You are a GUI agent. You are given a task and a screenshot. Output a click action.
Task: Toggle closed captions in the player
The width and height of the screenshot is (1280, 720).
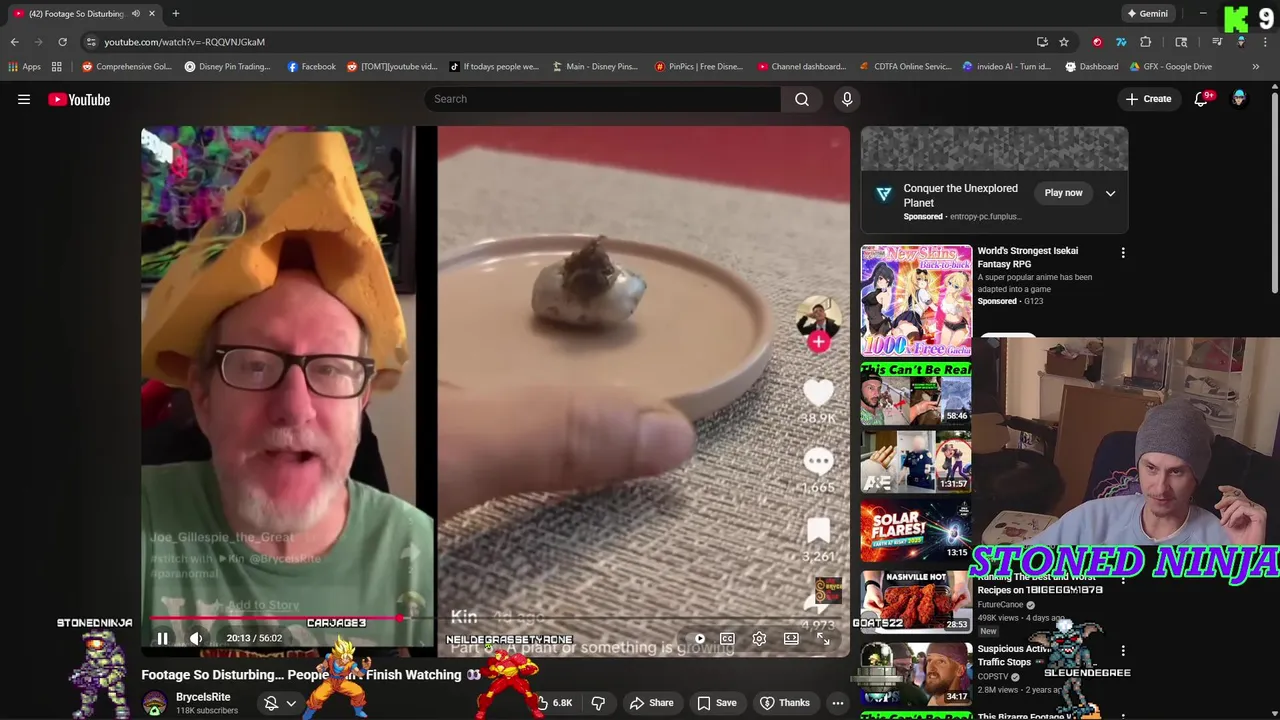click(x=727, y=639)
